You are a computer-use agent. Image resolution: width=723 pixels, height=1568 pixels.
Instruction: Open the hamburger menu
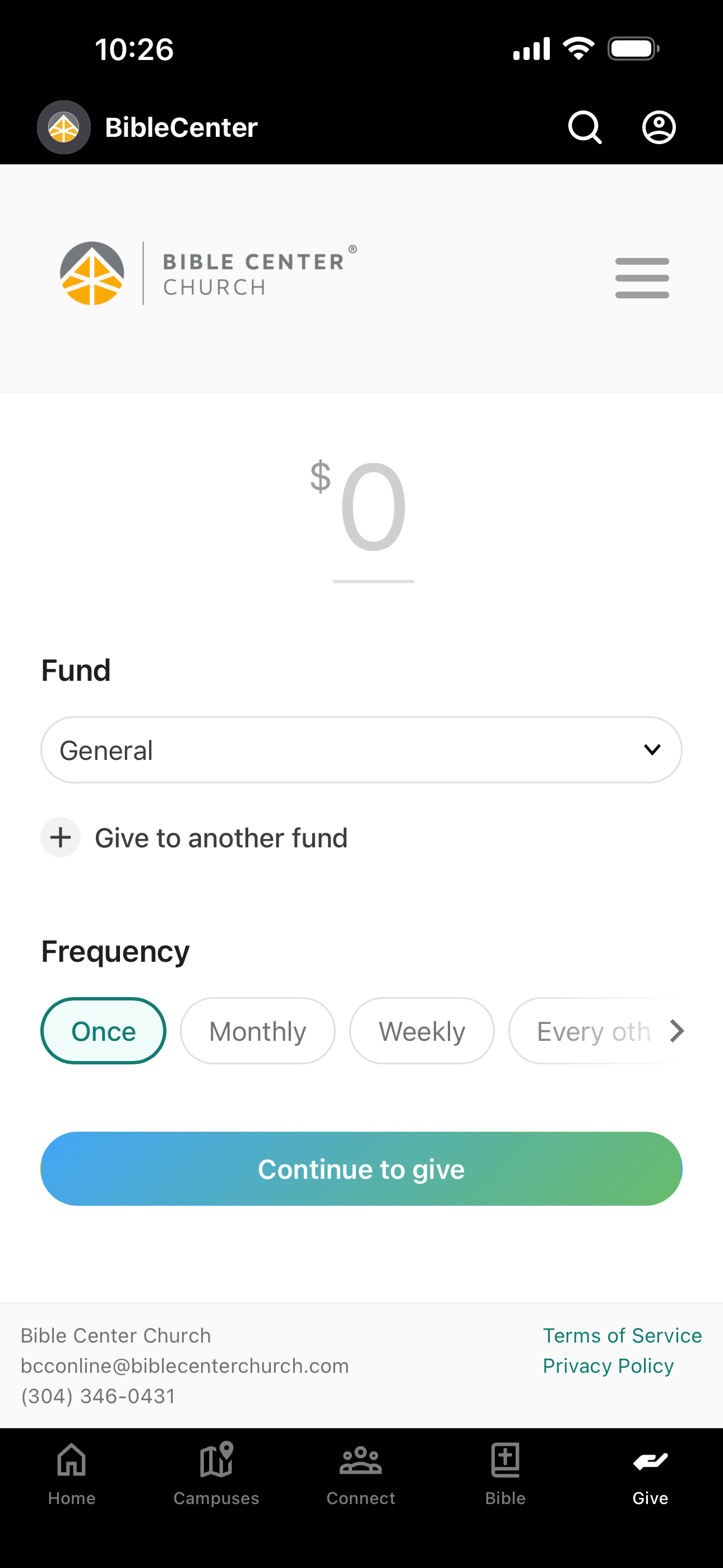click(642, 278)
